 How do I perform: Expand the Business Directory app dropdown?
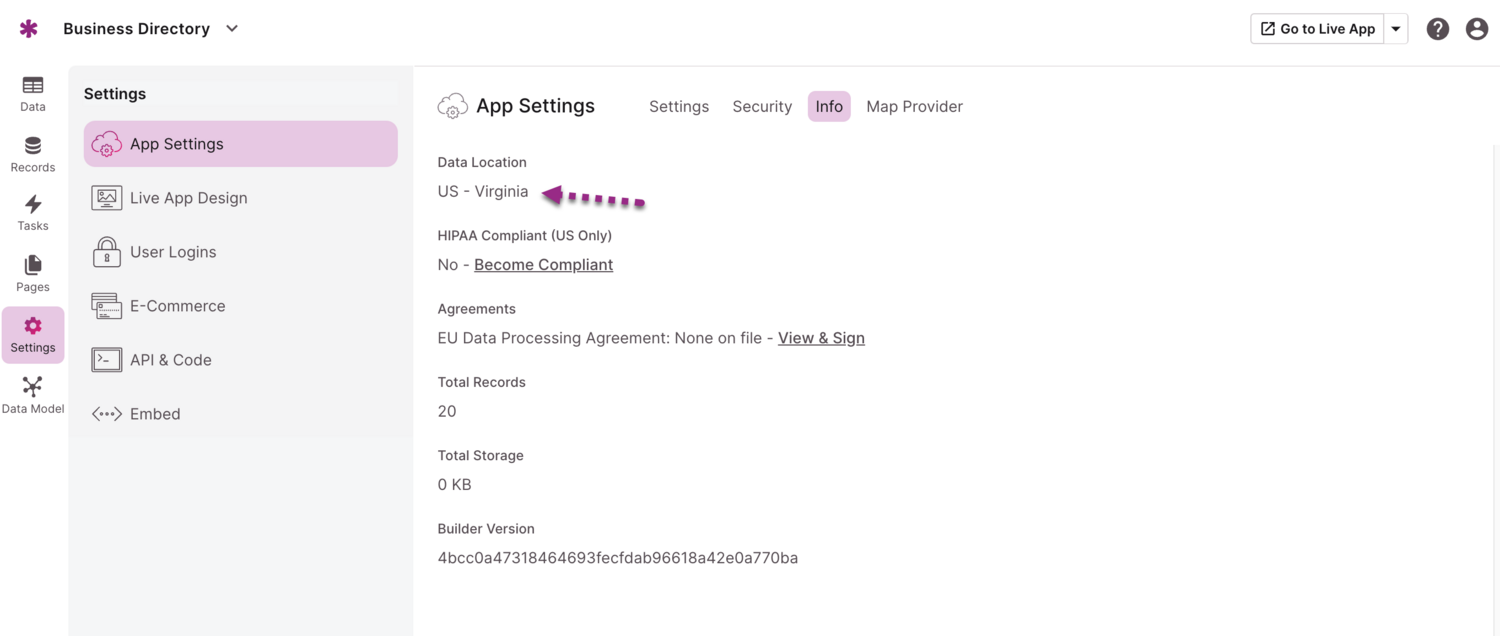point(232,29)
